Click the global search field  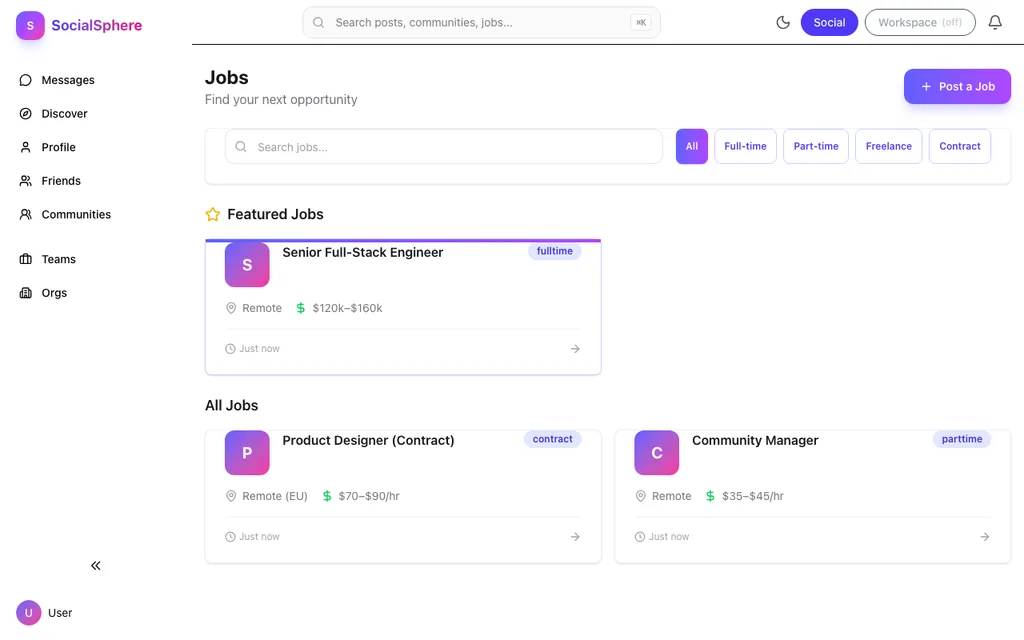[481, 22]
